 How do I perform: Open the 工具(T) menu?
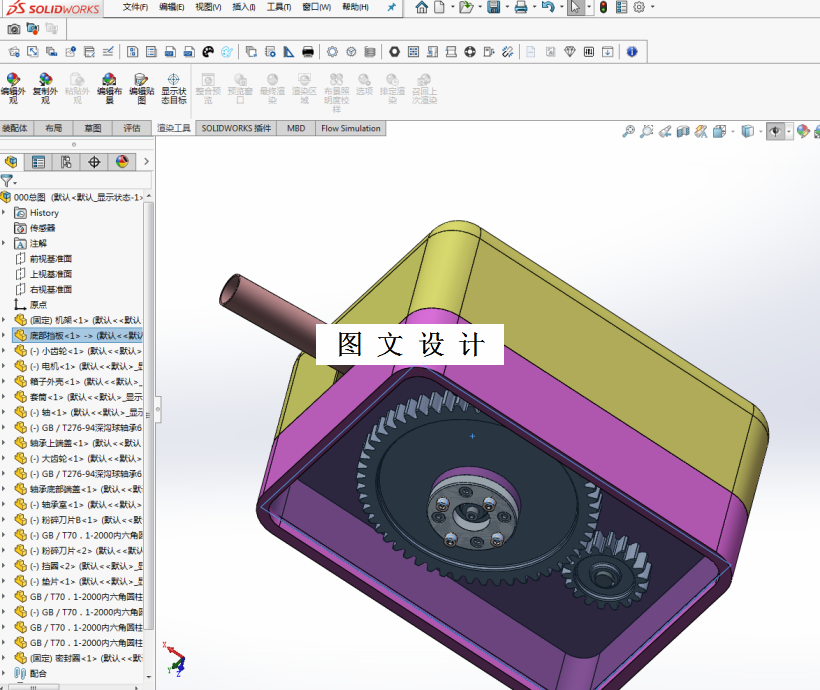[x=279, y=7]
